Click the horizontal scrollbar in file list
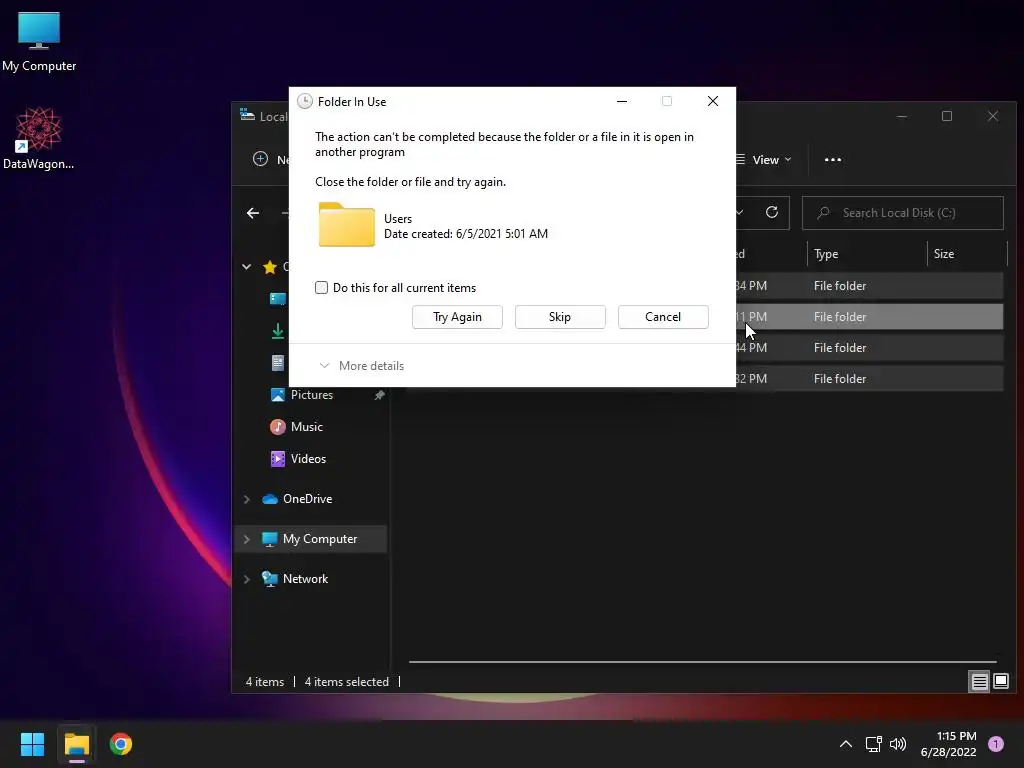This screenshot has width=1024, height=768. [702, 662]
